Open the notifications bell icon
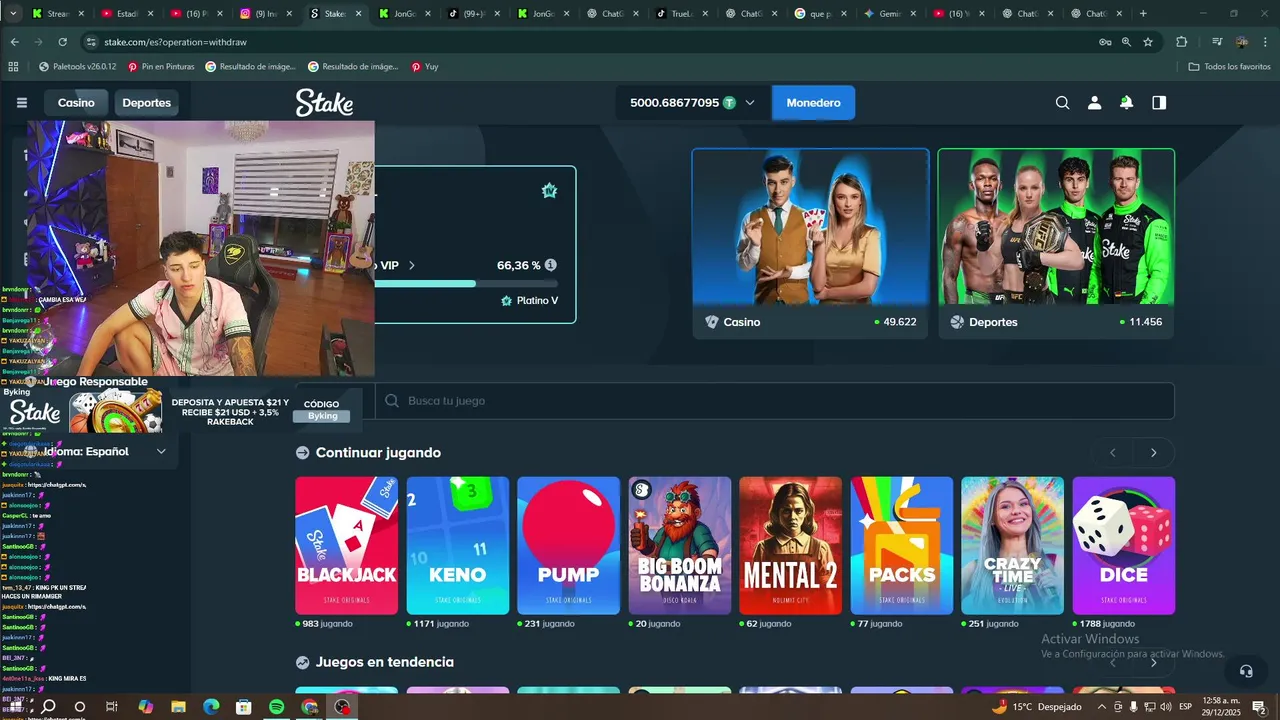The height and width of the screenshot is (720, 1280). click(x=1126, y=103)
